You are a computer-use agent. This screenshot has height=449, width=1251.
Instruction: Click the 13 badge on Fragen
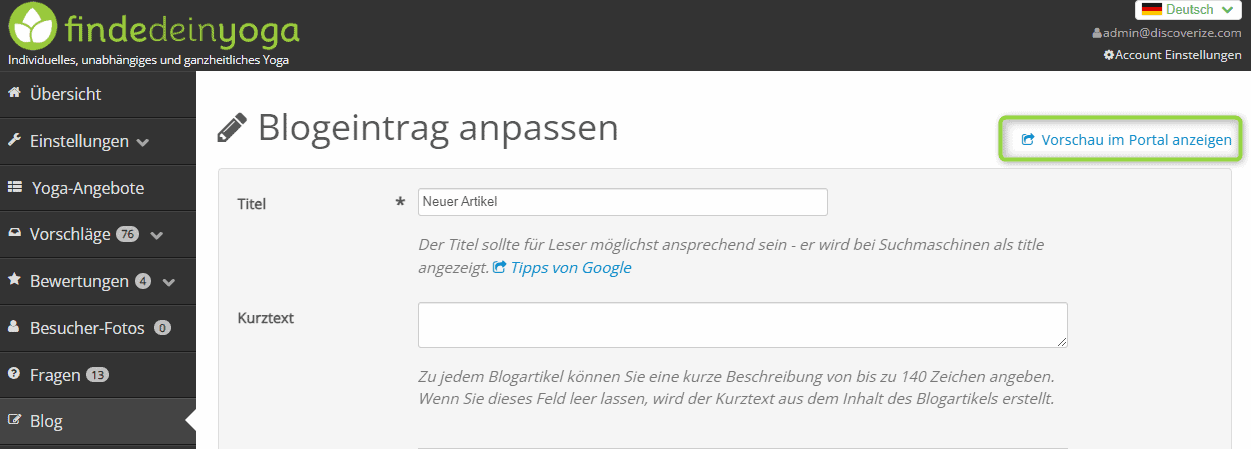click(97, 375)
